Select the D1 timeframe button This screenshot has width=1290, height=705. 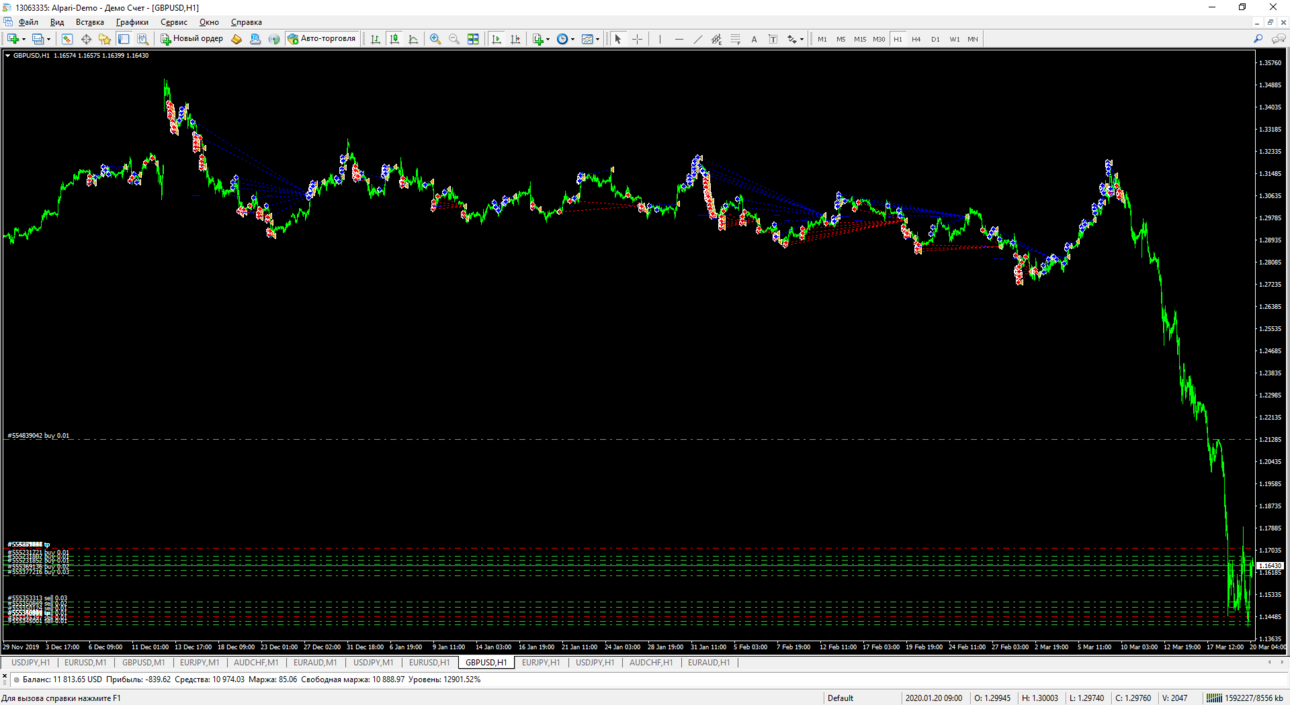coord(935,39)
